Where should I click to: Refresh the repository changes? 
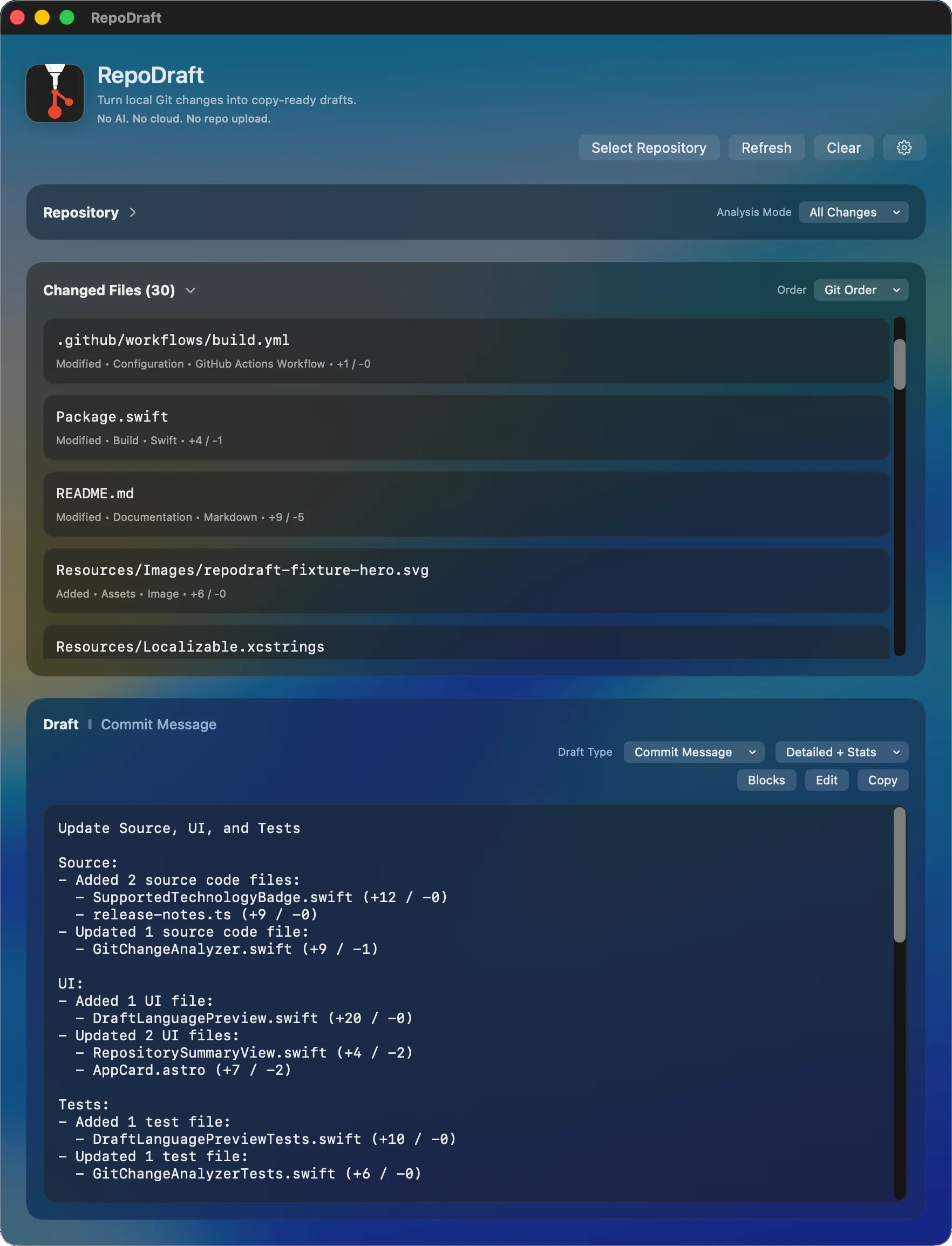click(766, 147)
